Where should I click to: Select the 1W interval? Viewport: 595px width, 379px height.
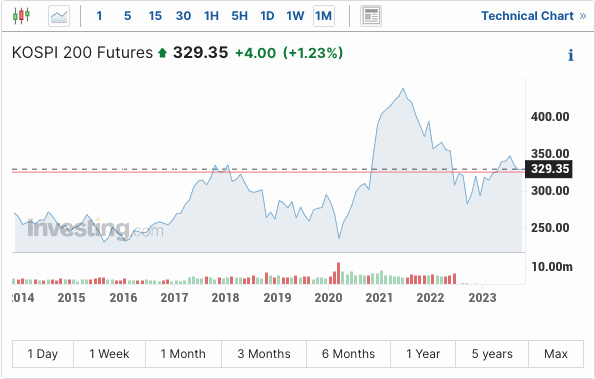(295, 16)
